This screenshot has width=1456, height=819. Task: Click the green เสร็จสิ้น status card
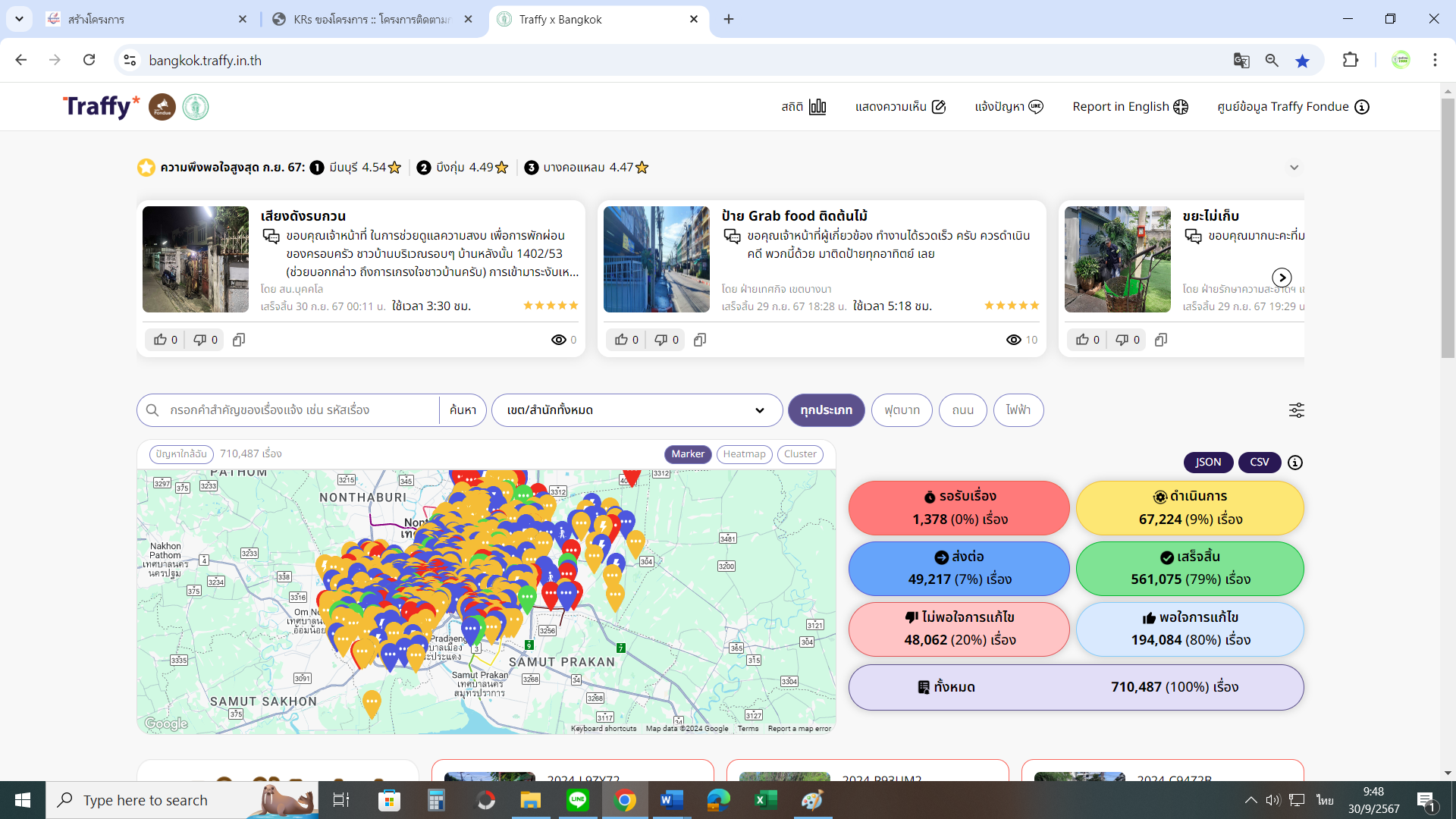[1189, 569]
